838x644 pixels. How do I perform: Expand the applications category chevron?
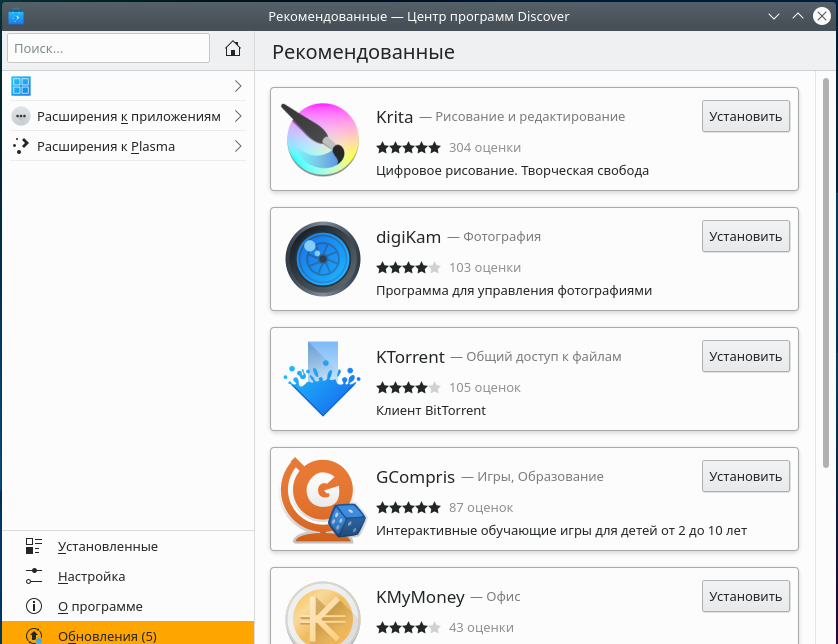(238, 86)
